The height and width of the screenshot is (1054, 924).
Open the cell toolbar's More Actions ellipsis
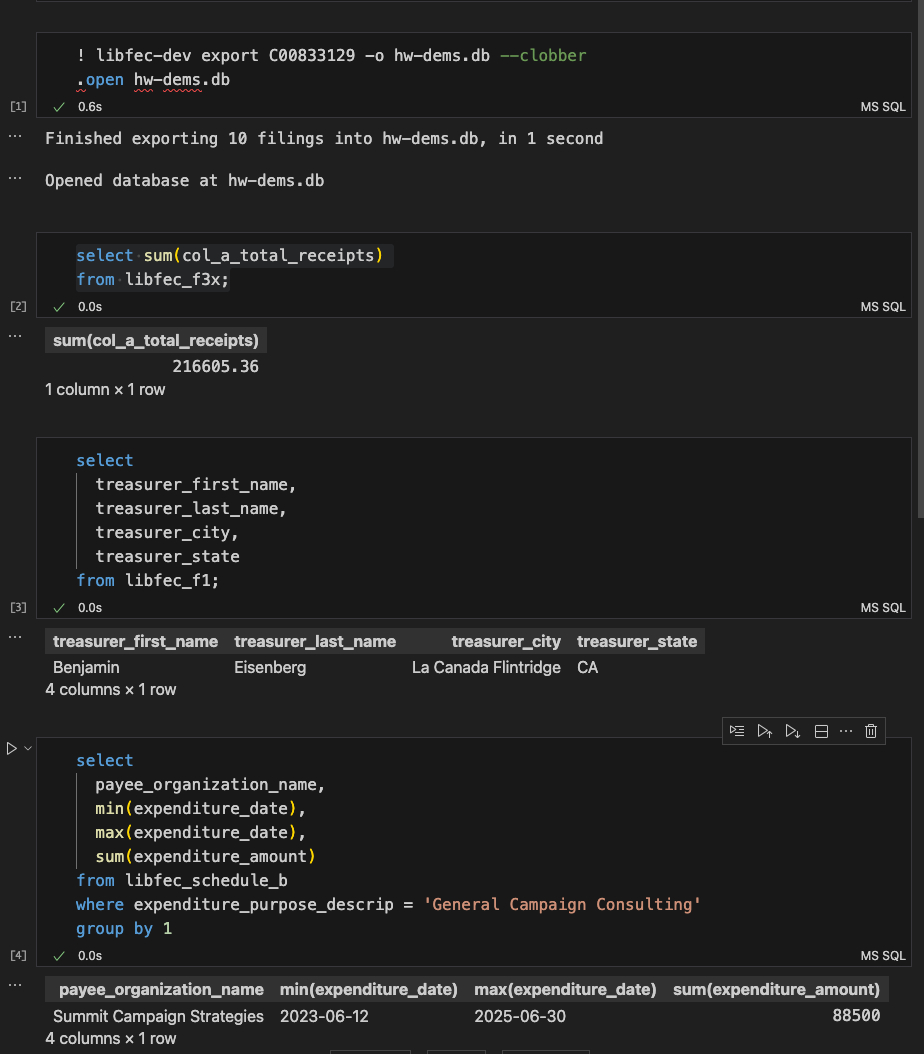point(846,731)
